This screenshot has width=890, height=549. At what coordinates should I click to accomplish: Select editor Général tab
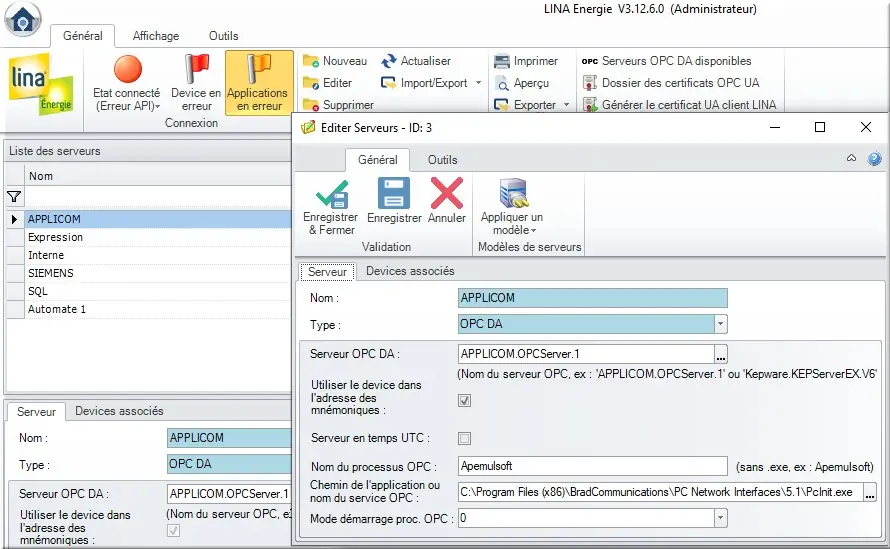point(377,160)
